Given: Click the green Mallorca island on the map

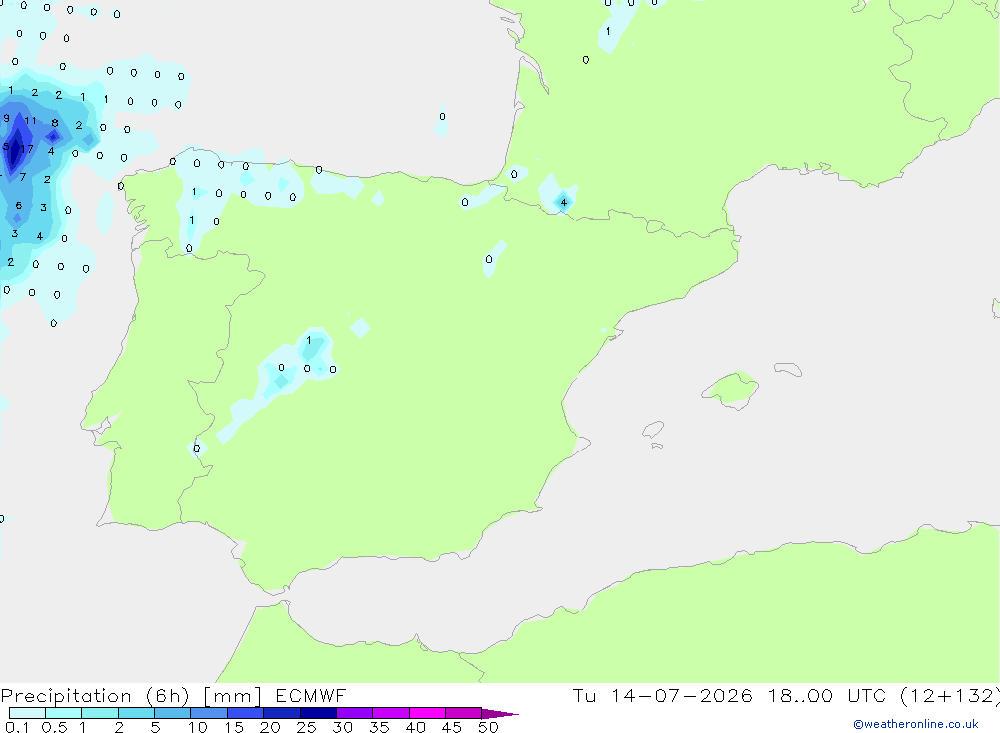Looking at the screenshot, I should 730,389.
